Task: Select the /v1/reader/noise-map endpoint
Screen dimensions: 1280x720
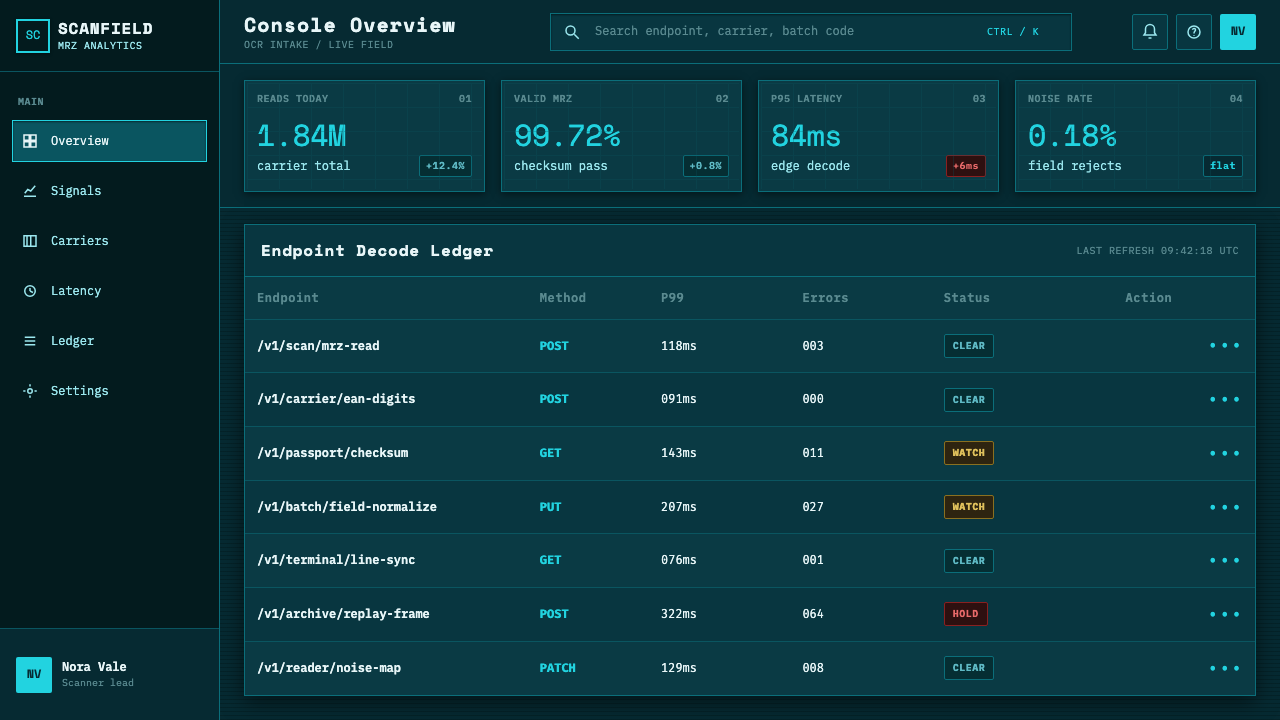Action: 329,668
